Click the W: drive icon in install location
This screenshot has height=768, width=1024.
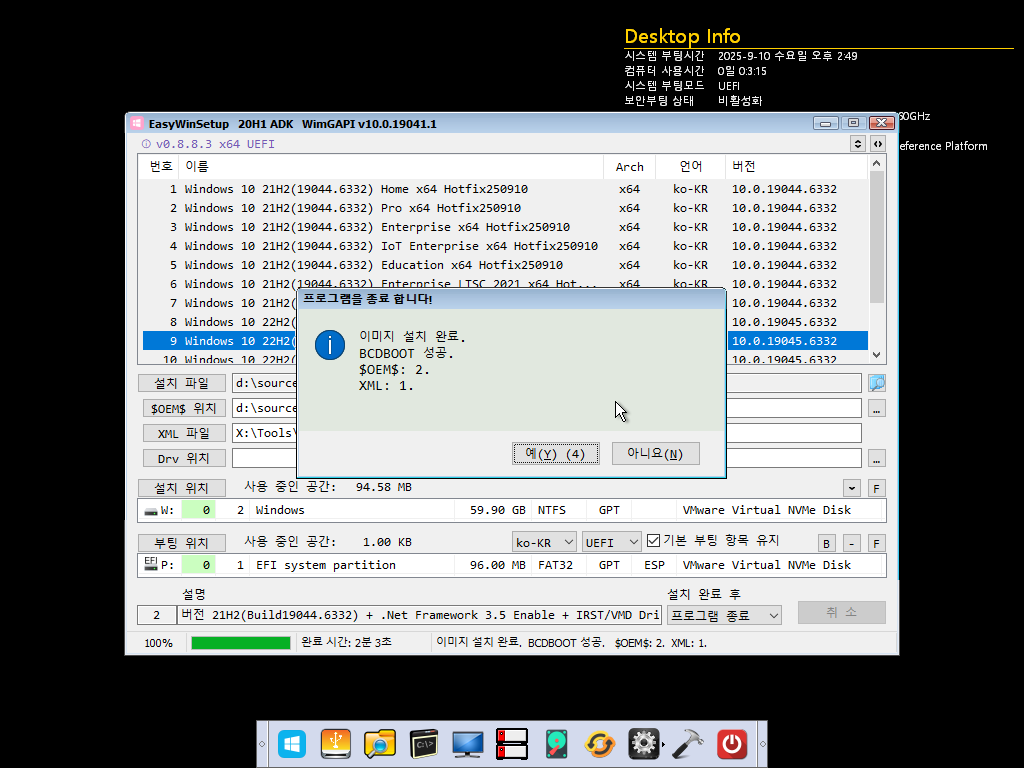[x=151, y=511]
